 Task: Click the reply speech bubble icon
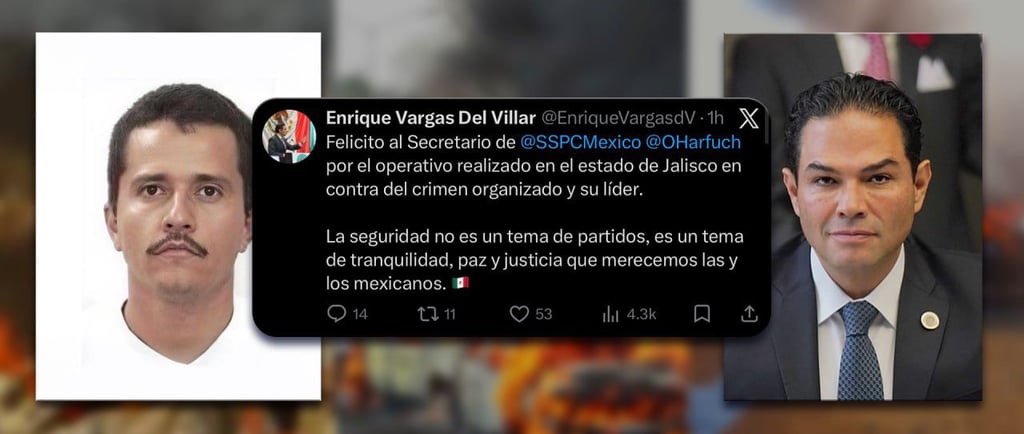click(x=336, y=314)
